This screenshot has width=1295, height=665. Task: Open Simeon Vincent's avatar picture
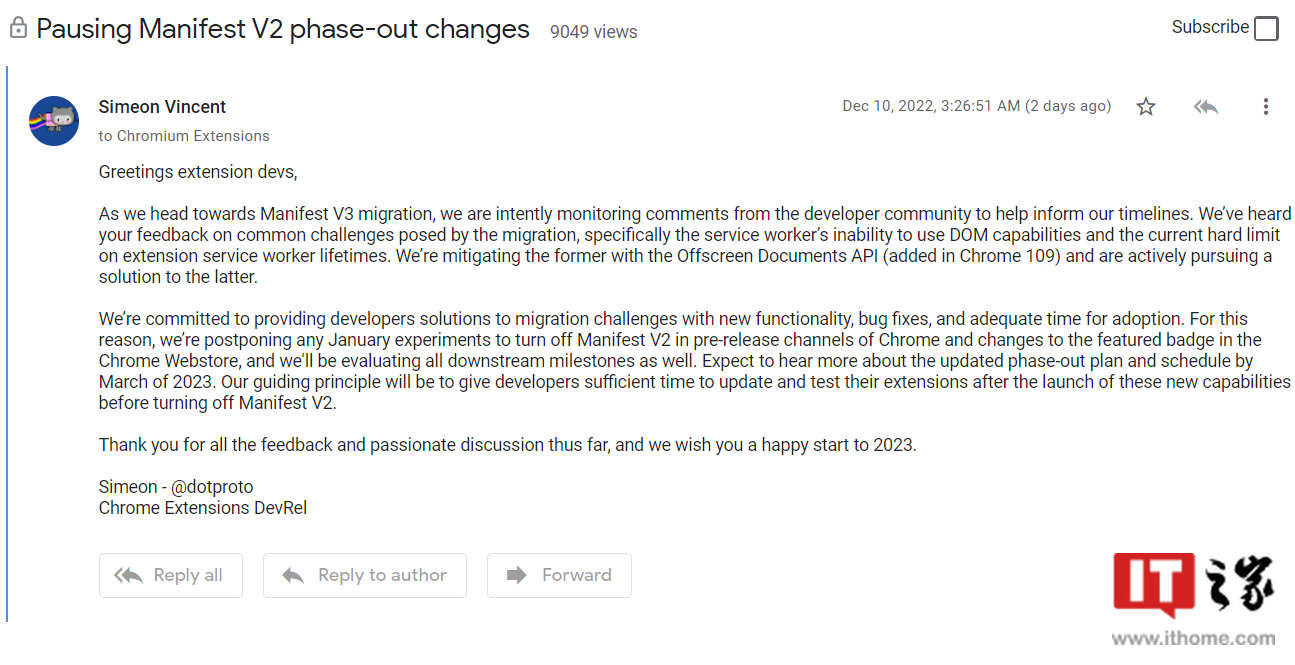point(54,121)
